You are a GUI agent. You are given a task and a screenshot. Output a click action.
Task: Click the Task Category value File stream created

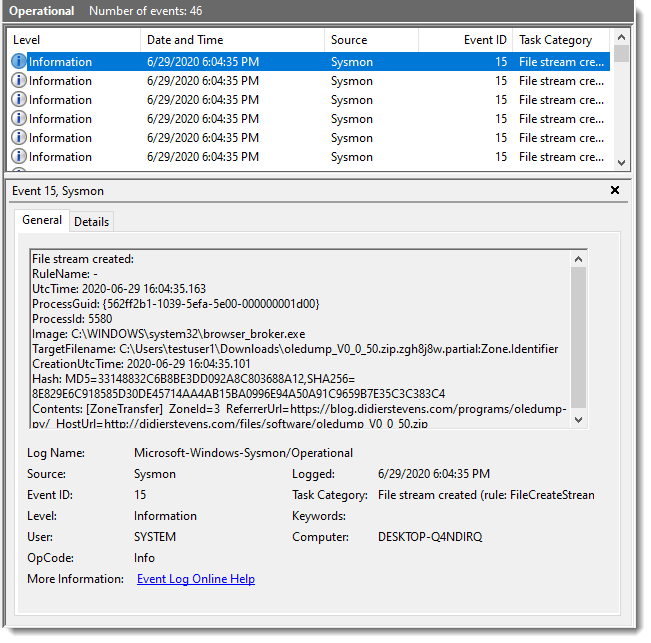pyautogui.click(x=486, y=495)
